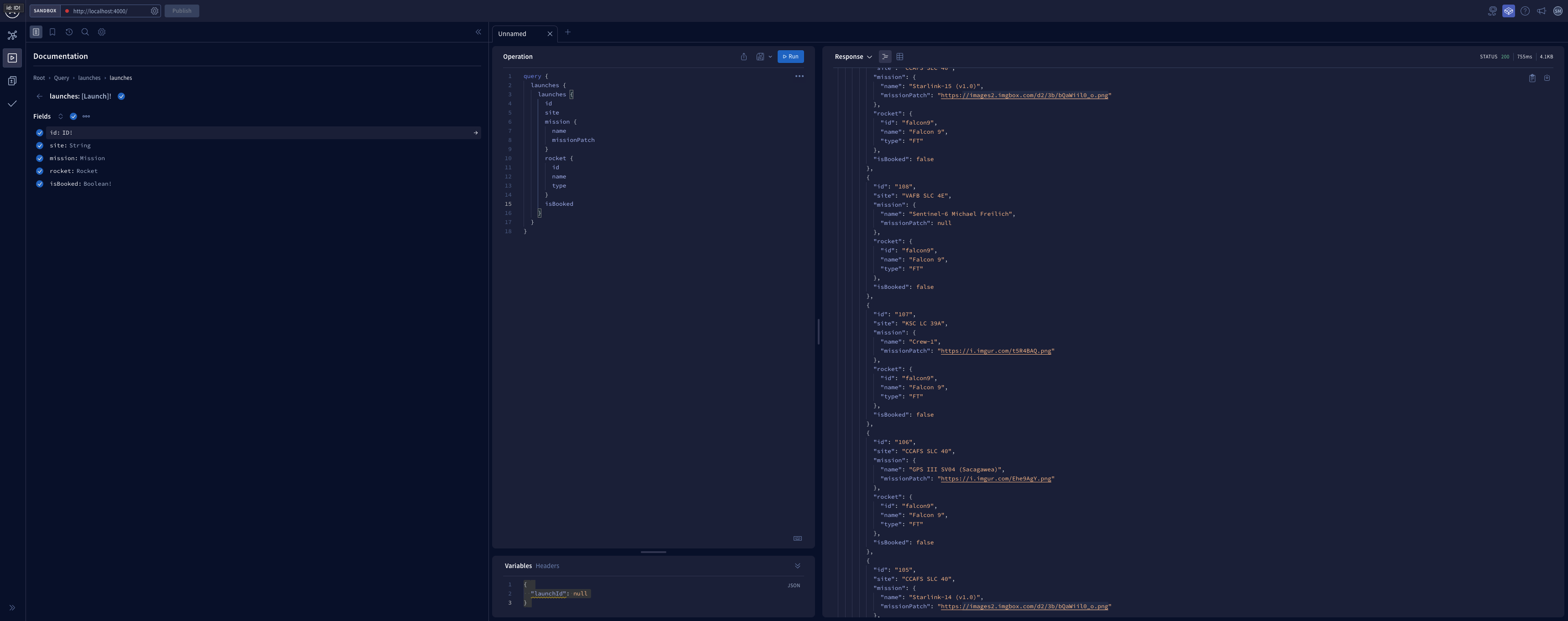Switch response to table view icon
1568x621 pixels.
click(x=900, y=57)
